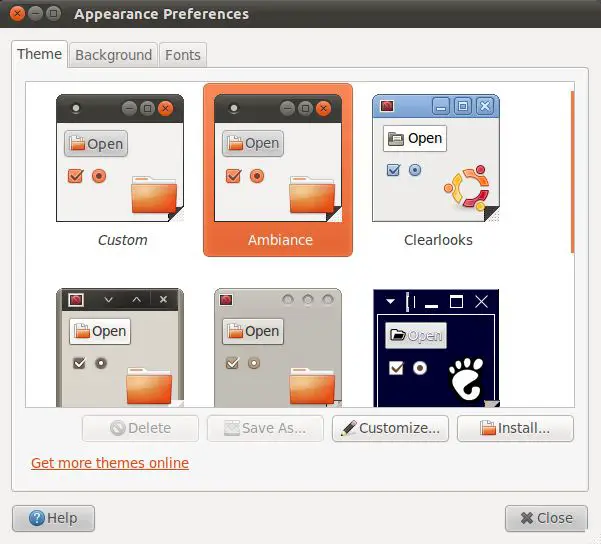Click the Ubuntu logo in Clearlooks preview
Image resolution: width=601 pixels, height=544 pixels.
(465, 189)
